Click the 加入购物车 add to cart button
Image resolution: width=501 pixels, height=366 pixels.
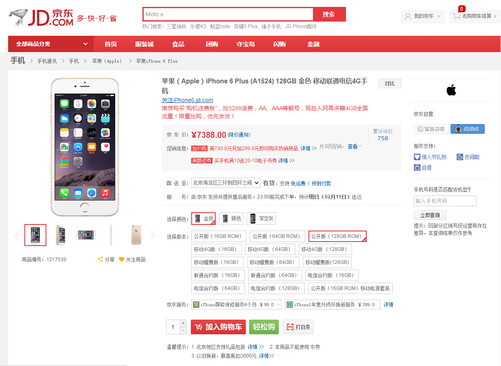[218, 327]
